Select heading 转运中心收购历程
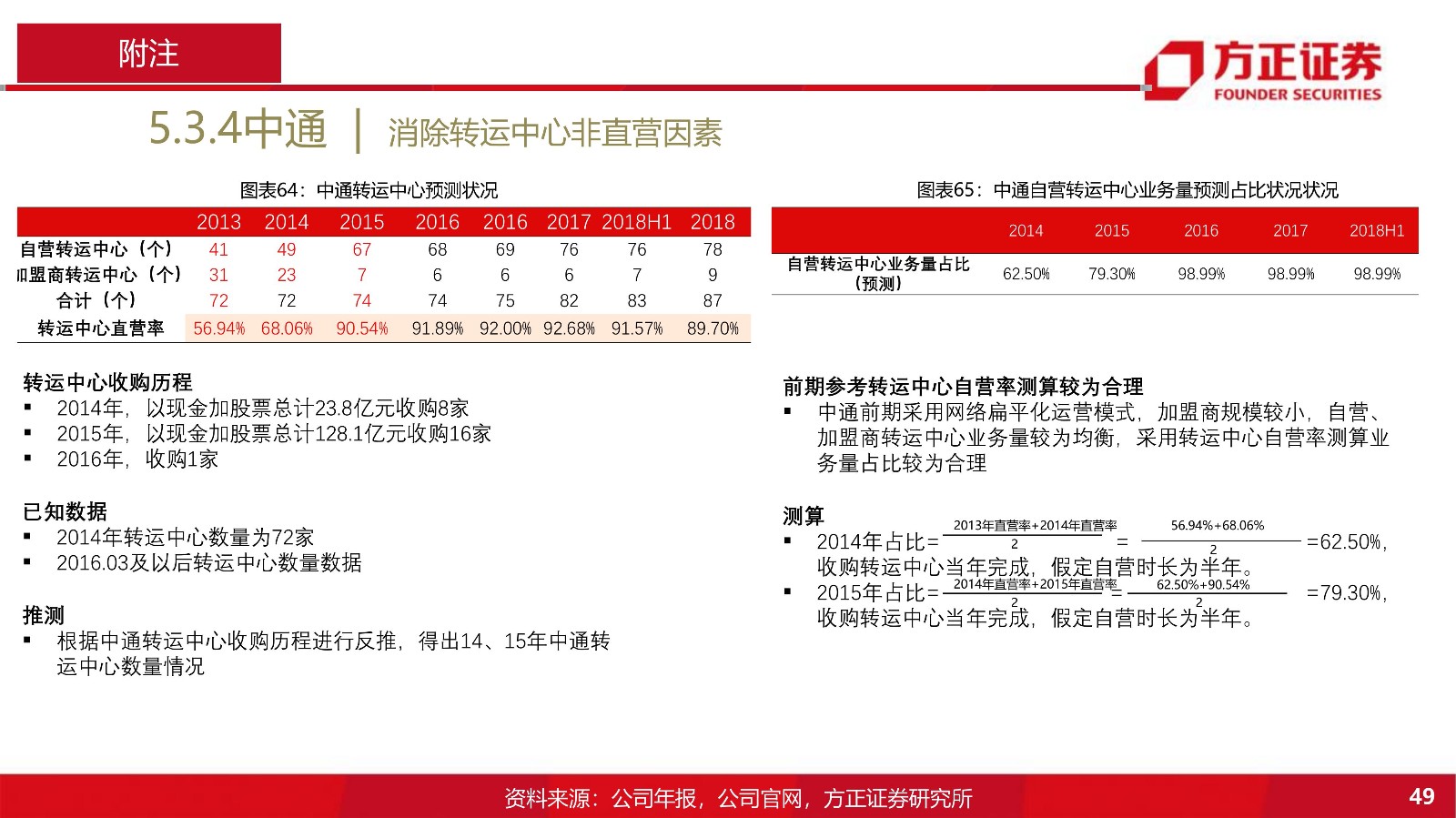 click(108, 382)
